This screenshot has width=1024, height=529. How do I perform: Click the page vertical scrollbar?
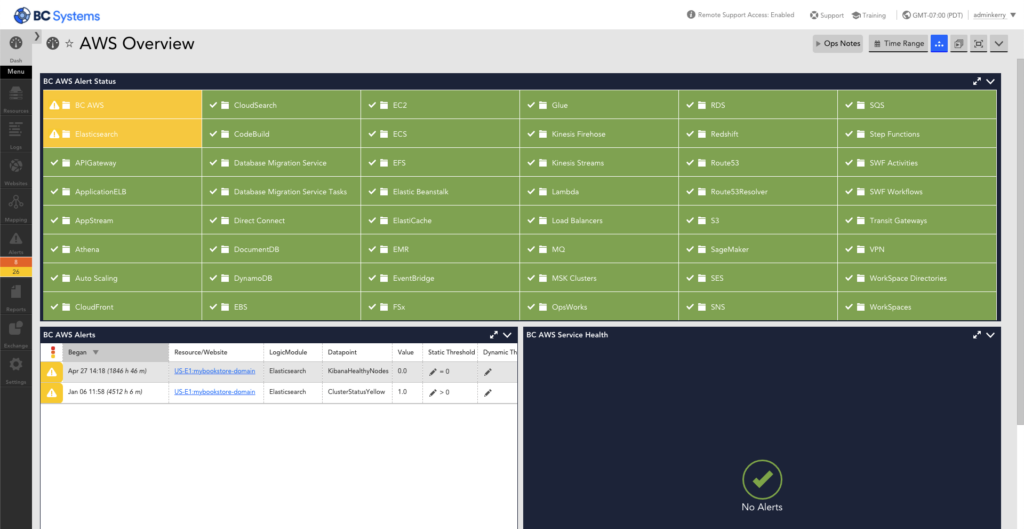pyautogui.click(x=1020, y=242)
